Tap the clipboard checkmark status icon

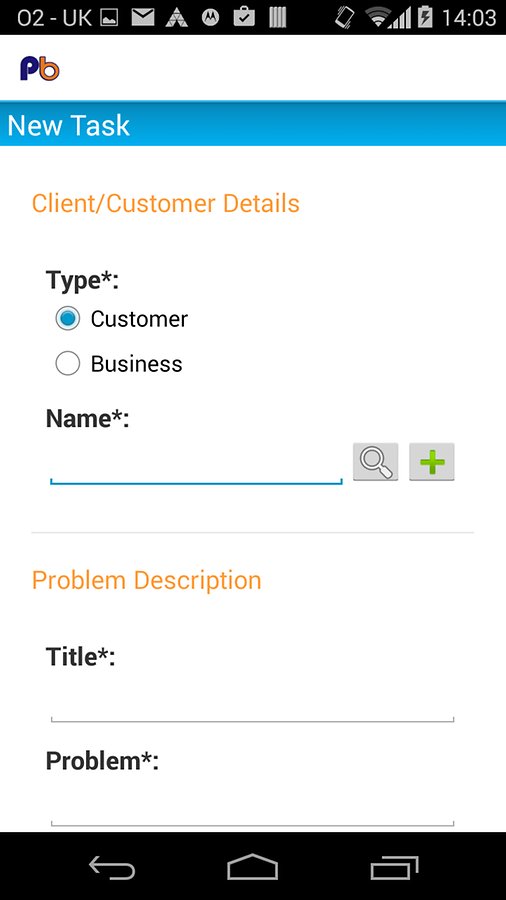pos(244,17)
